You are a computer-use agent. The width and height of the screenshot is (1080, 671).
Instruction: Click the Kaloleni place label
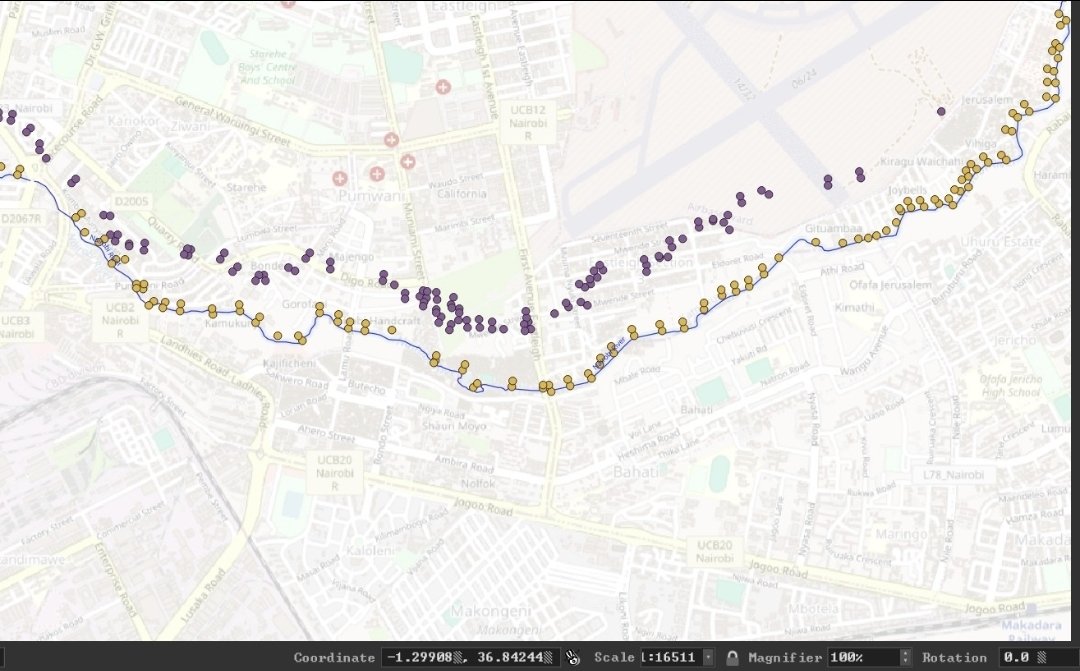pyautogui.click(x=371, y=550)
